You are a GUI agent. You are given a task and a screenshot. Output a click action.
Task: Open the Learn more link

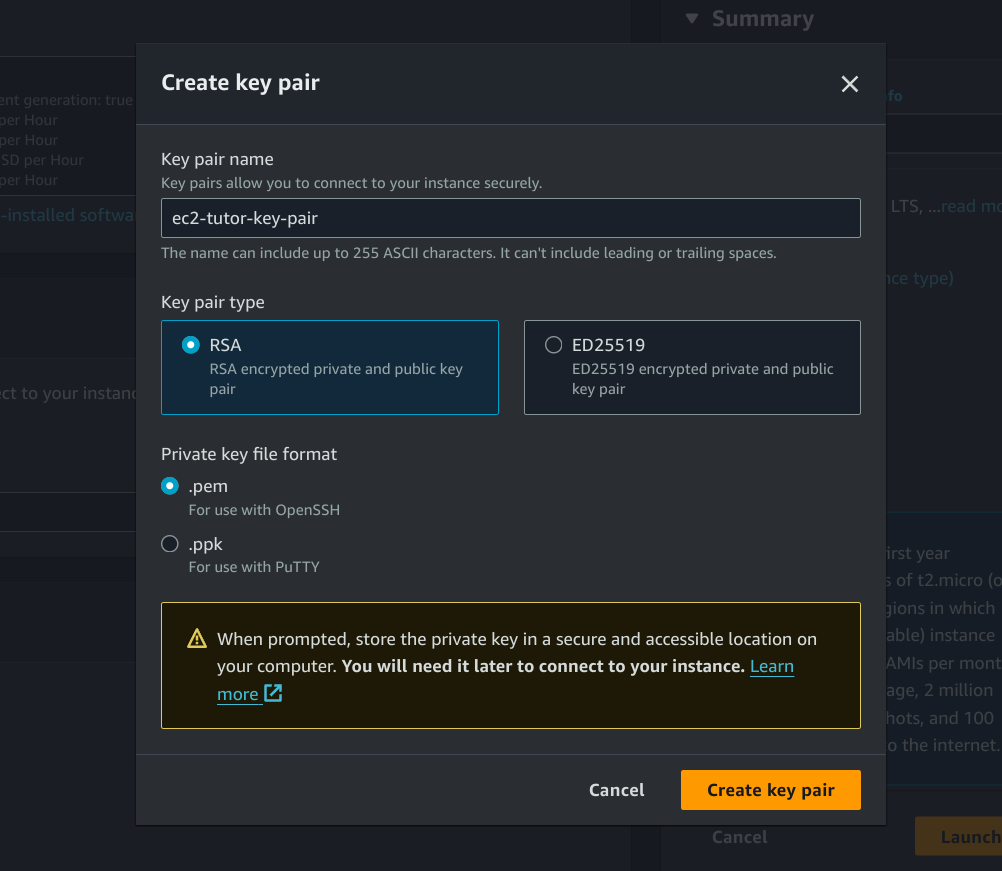[771, 666]
